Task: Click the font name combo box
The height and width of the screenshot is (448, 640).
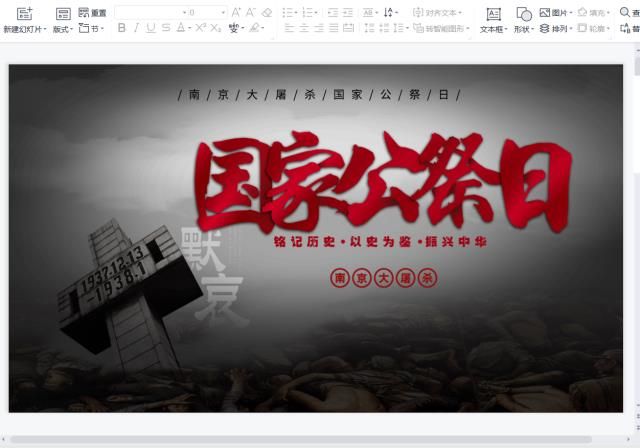Action: tap(151, 13)
